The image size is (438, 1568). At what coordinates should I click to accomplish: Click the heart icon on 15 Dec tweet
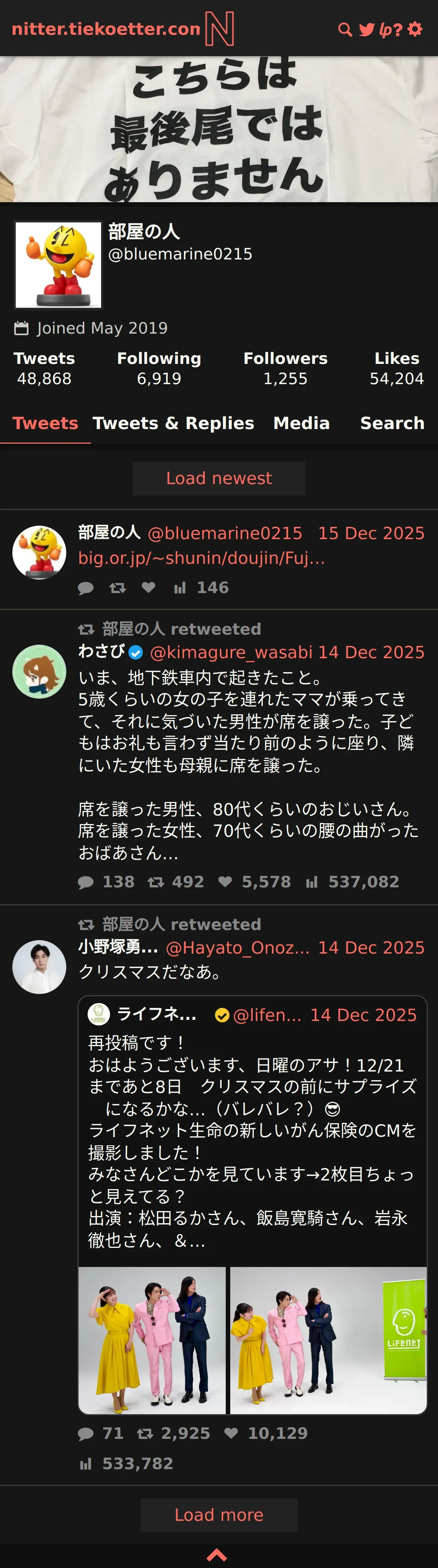(x=148, y=587)
